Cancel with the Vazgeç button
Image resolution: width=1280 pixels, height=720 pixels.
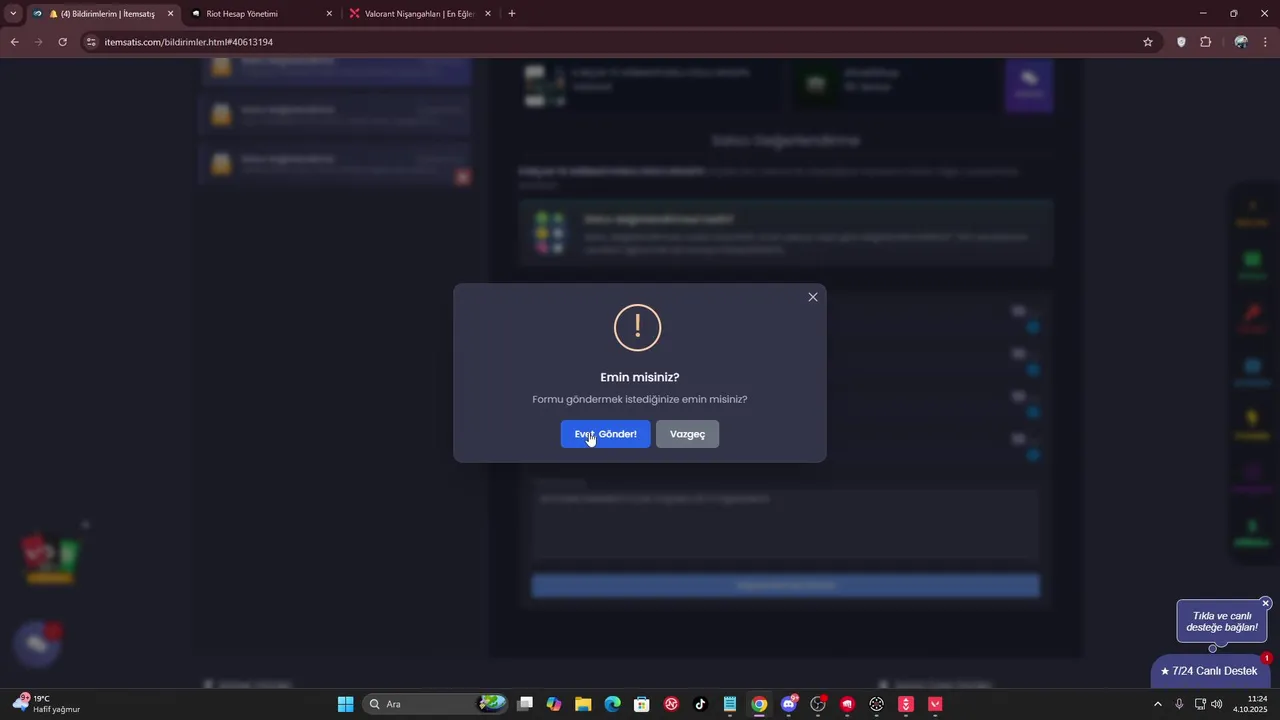[687, 434]
